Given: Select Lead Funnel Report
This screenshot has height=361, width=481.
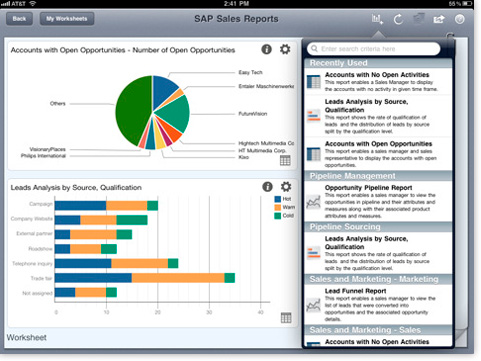Looking at the screenshot, I should [x=378, y=305].
